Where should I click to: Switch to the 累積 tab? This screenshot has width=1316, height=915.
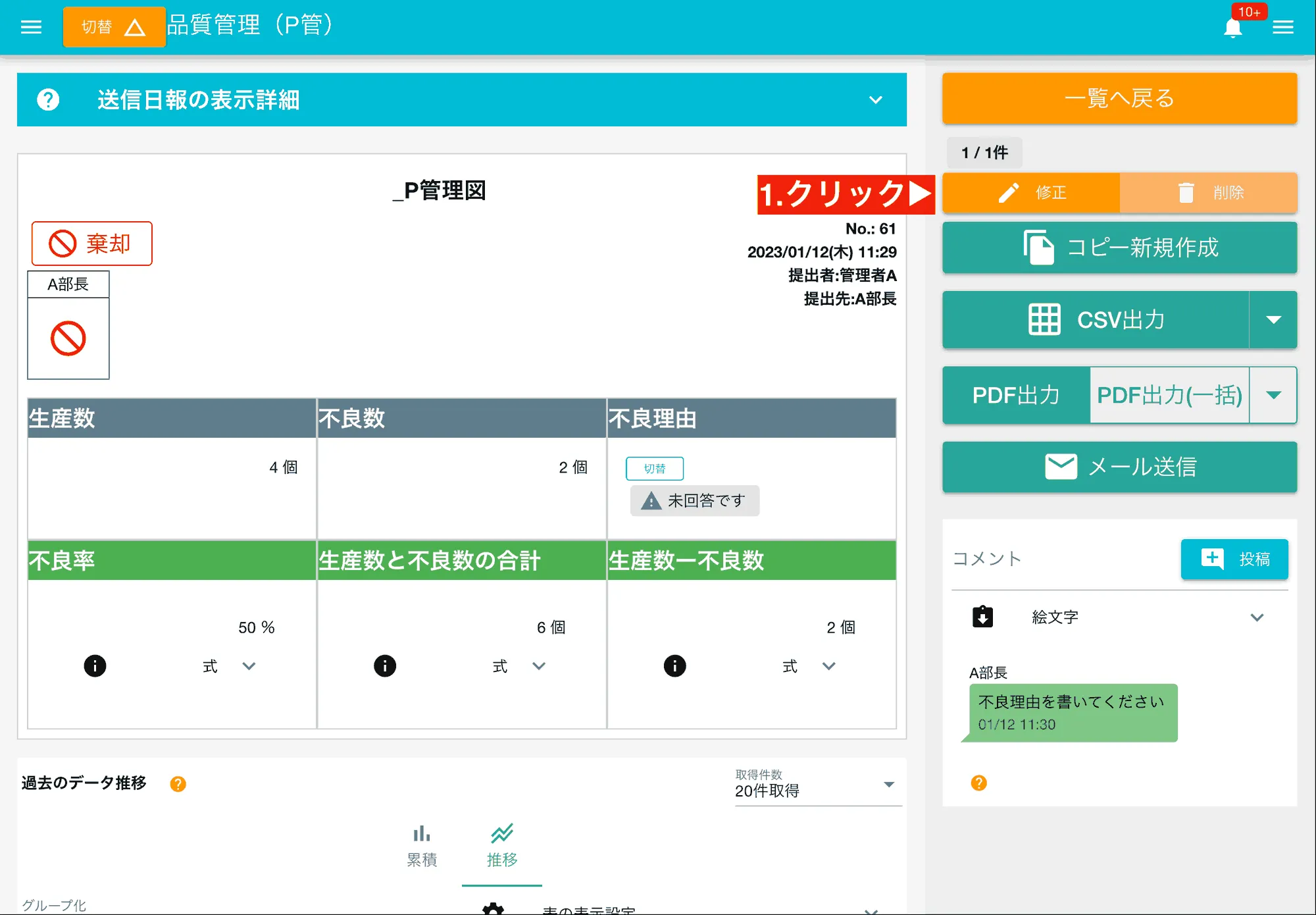coord(422,846)
